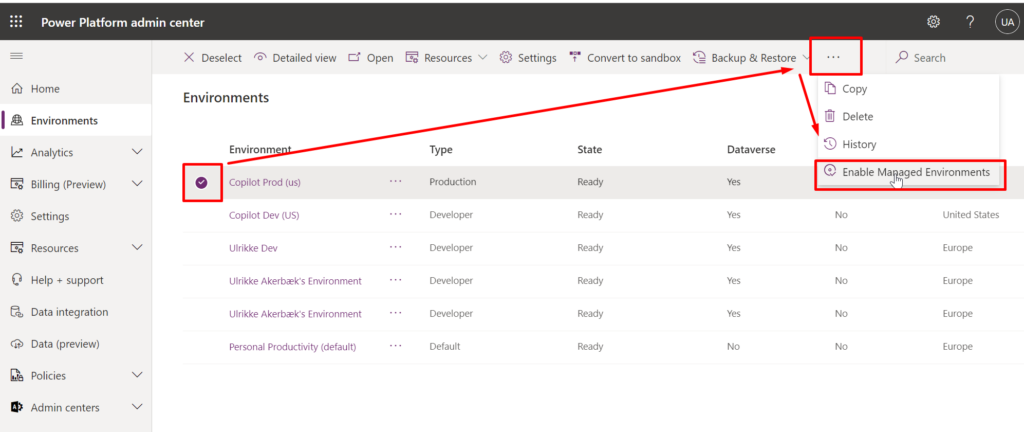Switch to Detailed view
1024x432 pixels.
[x=295, y=57]
